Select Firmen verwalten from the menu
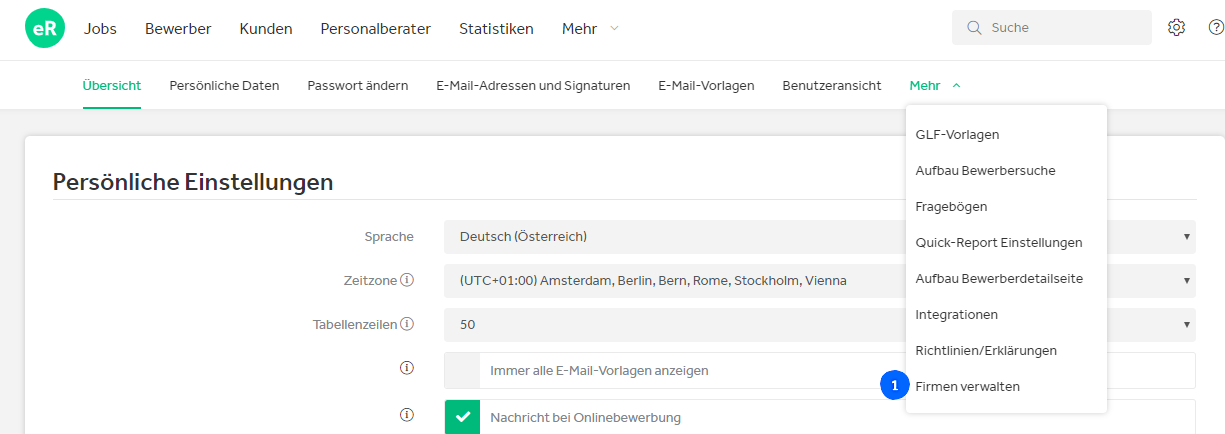This screenshot has width=1225, height=434. [968, 386]
